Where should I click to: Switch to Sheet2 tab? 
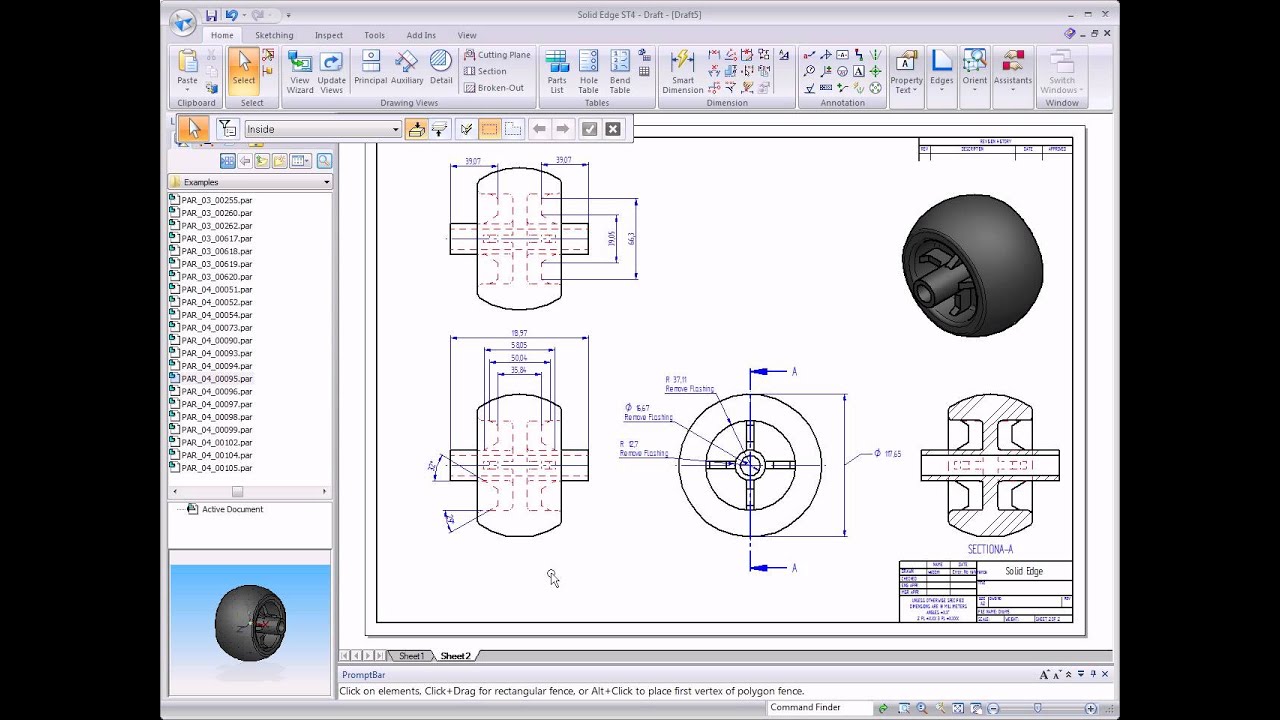tap(456, 656)
